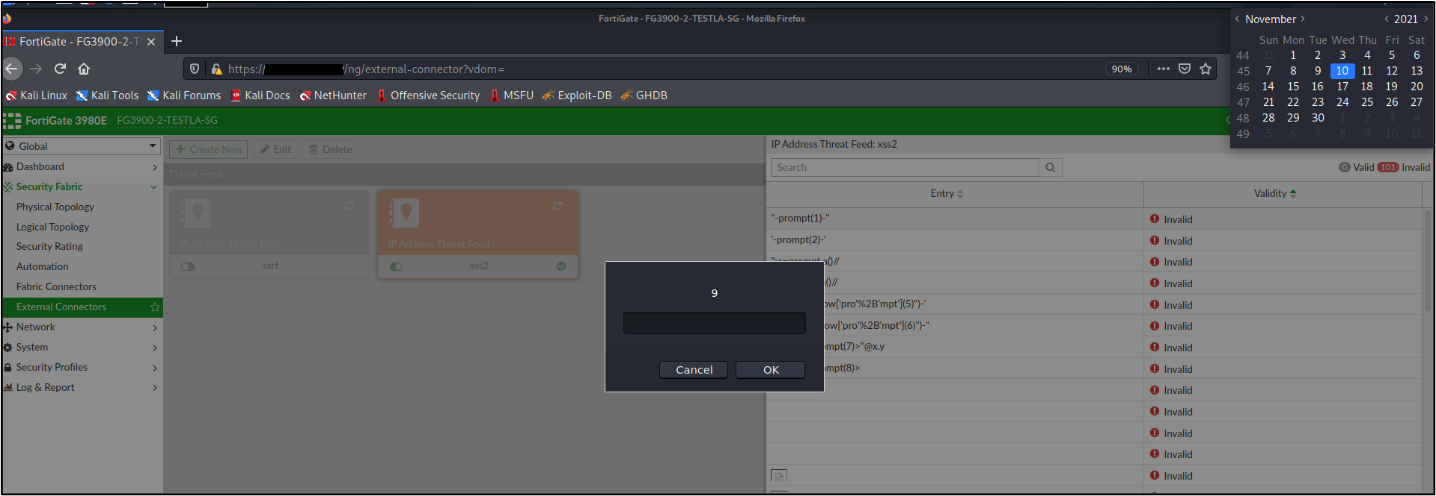The height and width of the screenshot is (496, 1436).
Task: Open the Kali Tools bookmark
Action: click(x=107, y=95)
